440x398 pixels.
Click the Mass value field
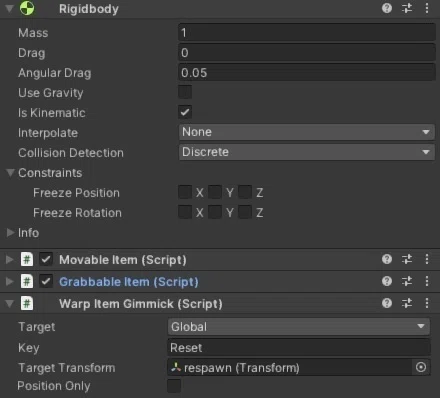[x=307, y=33]
